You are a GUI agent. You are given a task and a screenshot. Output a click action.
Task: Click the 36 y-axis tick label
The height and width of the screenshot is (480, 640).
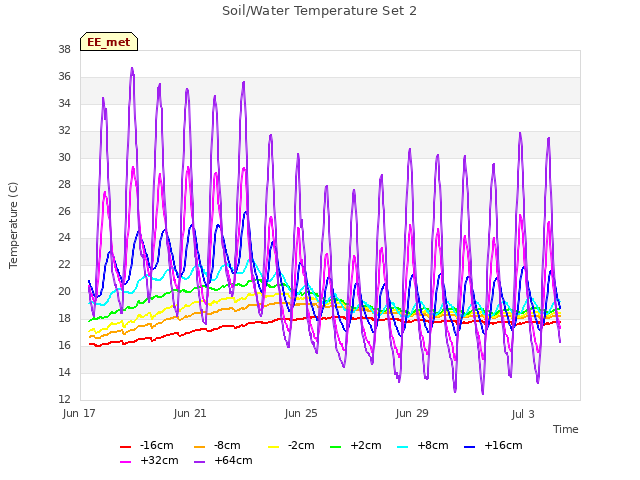click(x=64, y=76)
